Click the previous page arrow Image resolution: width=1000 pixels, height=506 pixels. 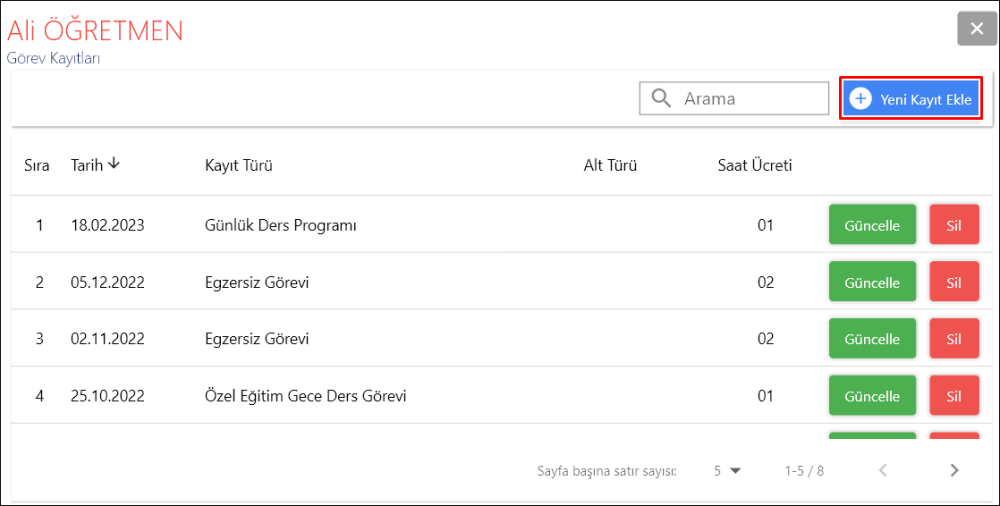point(883,470)
